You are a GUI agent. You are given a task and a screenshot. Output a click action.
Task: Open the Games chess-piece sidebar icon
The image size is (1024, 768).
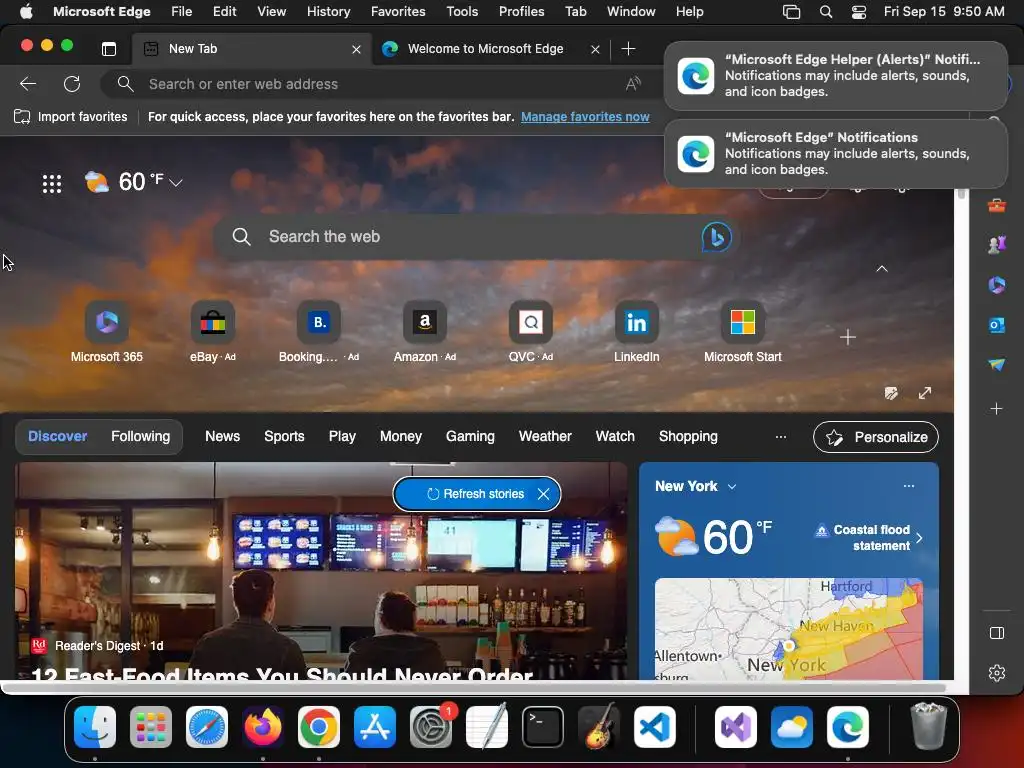pos(997,245)
